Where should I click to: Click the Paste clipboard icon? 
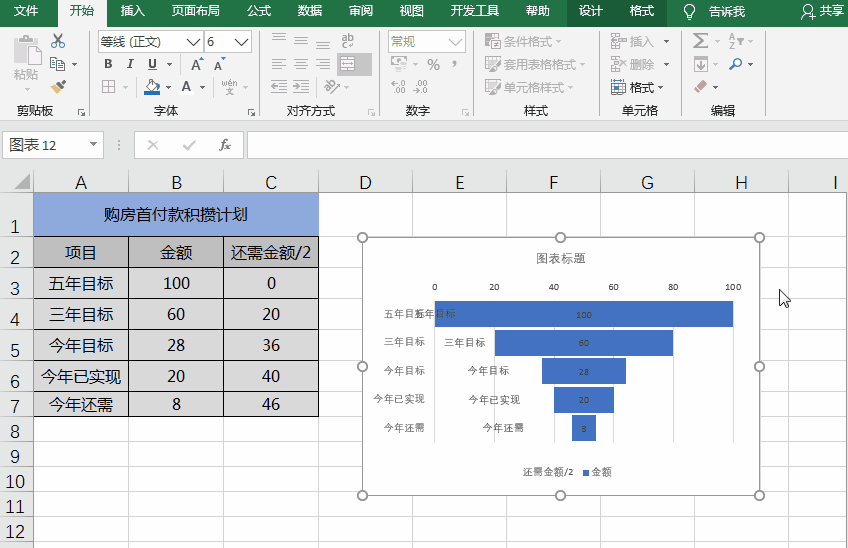(26, 52)
